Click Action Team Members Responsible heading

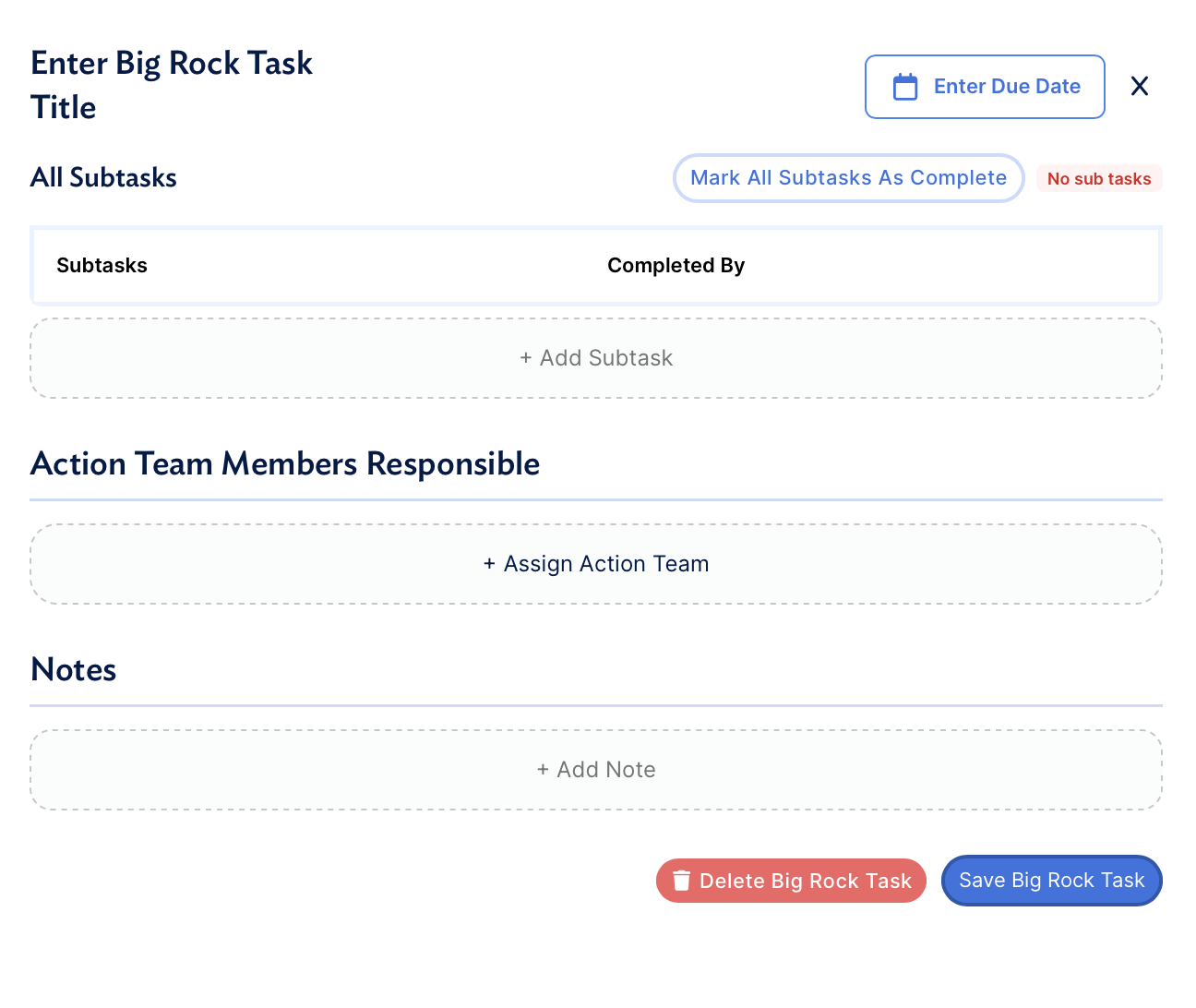[x=285, y=463]
